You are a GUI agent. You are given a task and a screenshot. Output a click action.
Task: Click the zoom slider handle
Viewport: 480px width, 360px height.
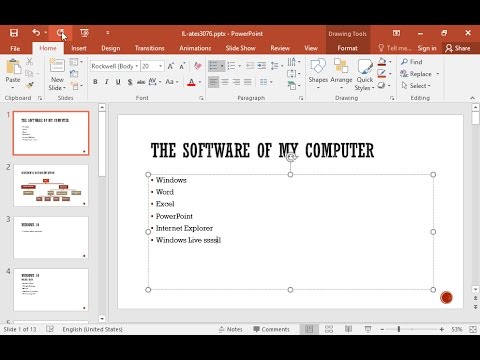pos(399,329)
